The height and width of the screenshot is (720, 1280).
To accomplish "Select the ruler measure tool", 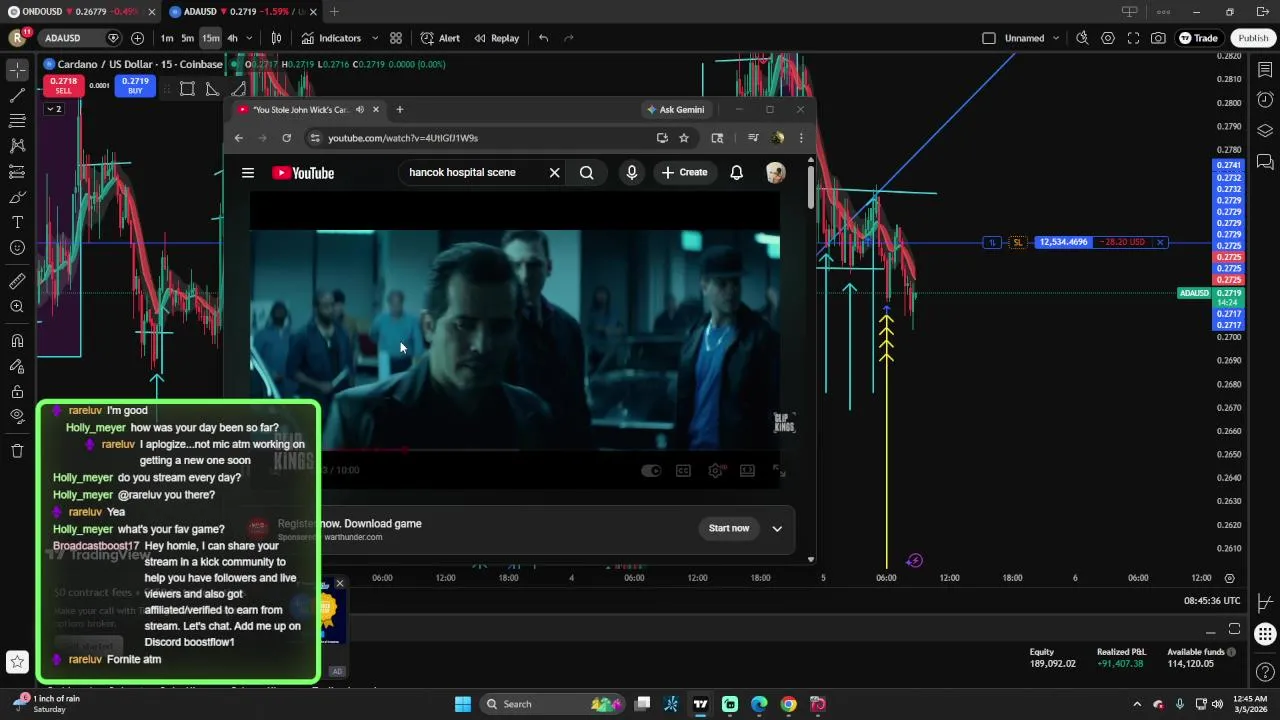I will (17, 281).
